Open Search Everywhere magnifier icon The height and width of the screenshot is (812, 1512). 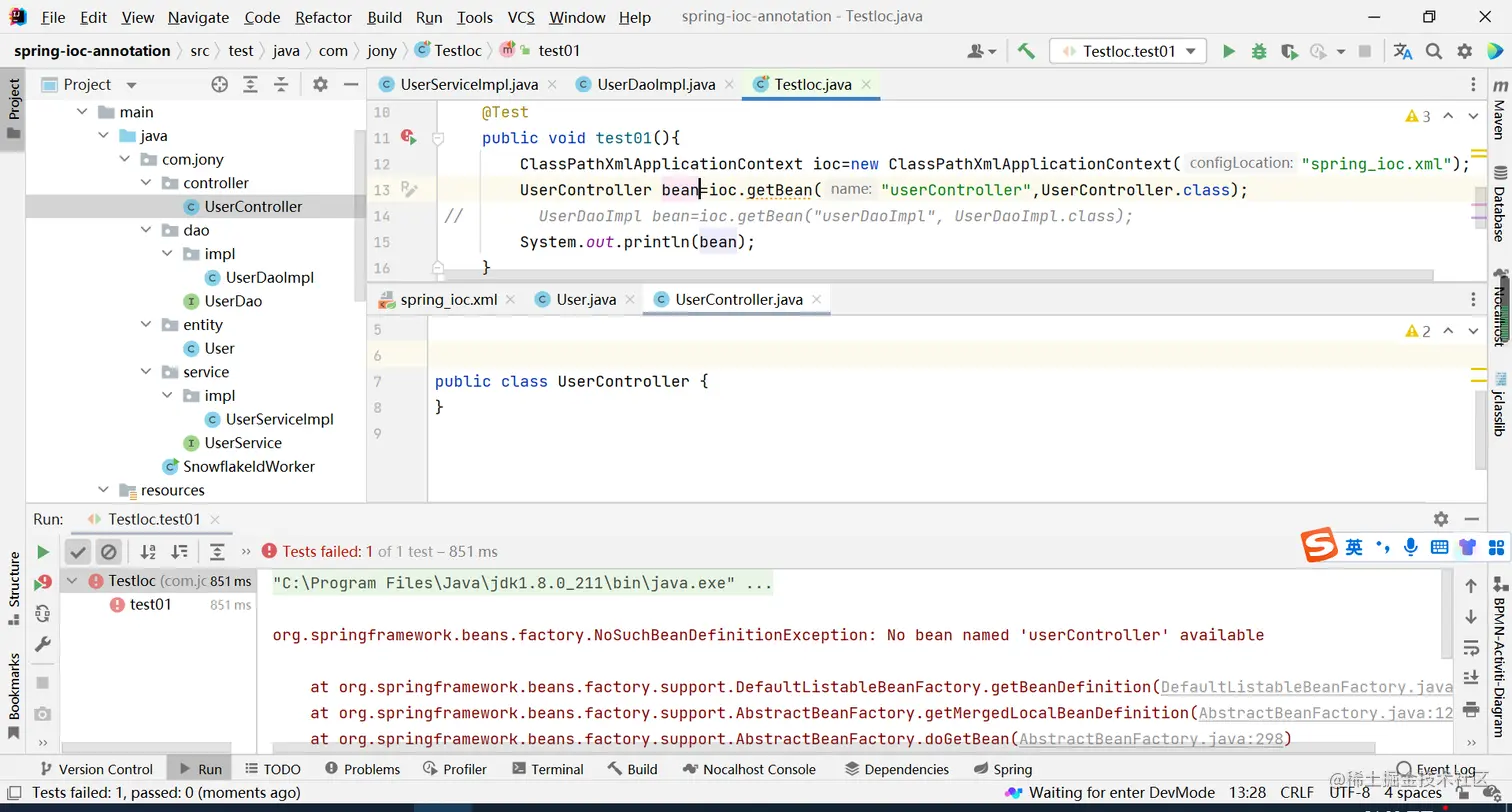pyautogui.click(x=1434, y=51)
